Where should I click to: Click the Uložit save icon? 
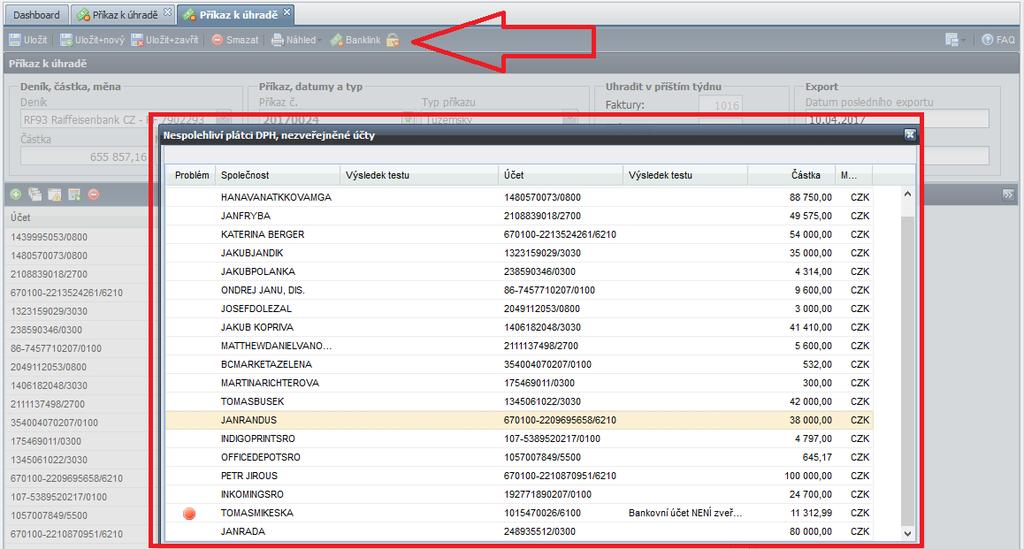click(x=15, y=40)
